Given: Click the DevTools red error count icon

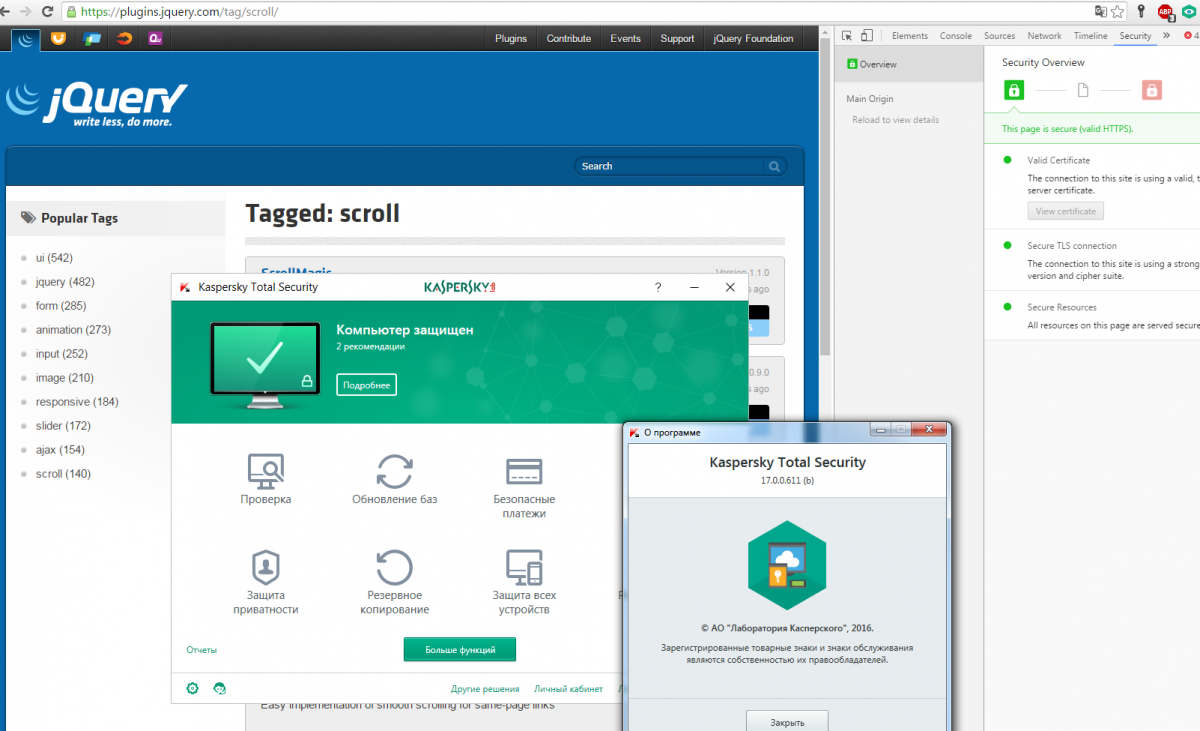Looking at the screenshot, I should [1187, 36].
